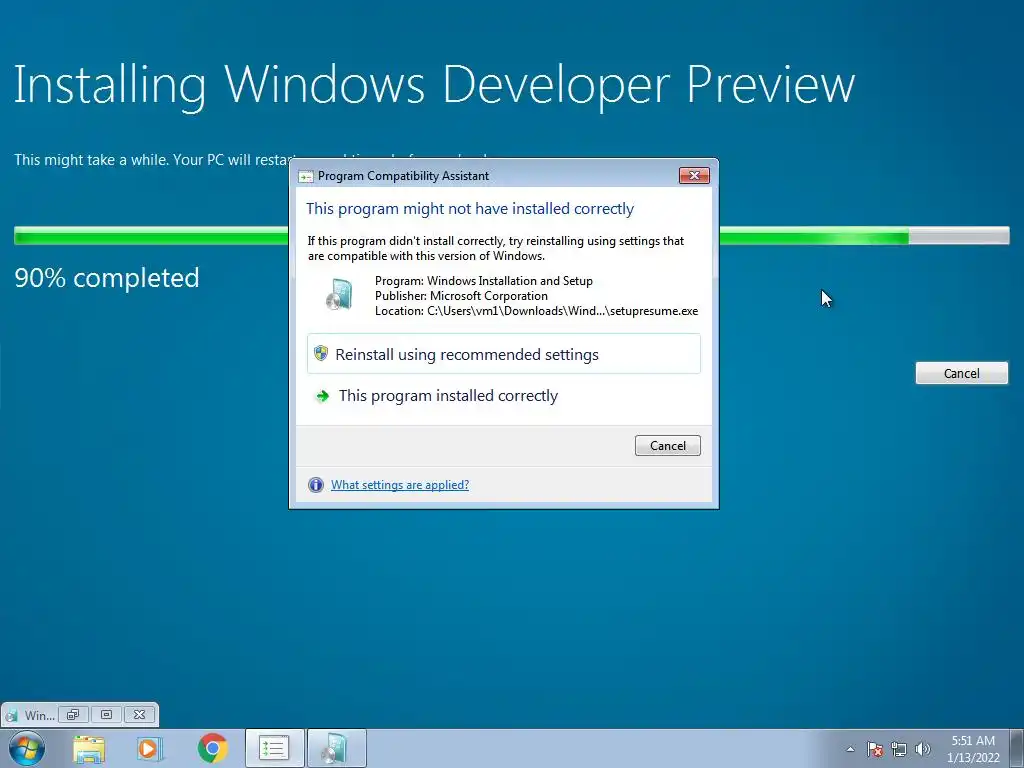Restore the minimized Win... window
This screenshot has width=1024, height=768.
73,714
